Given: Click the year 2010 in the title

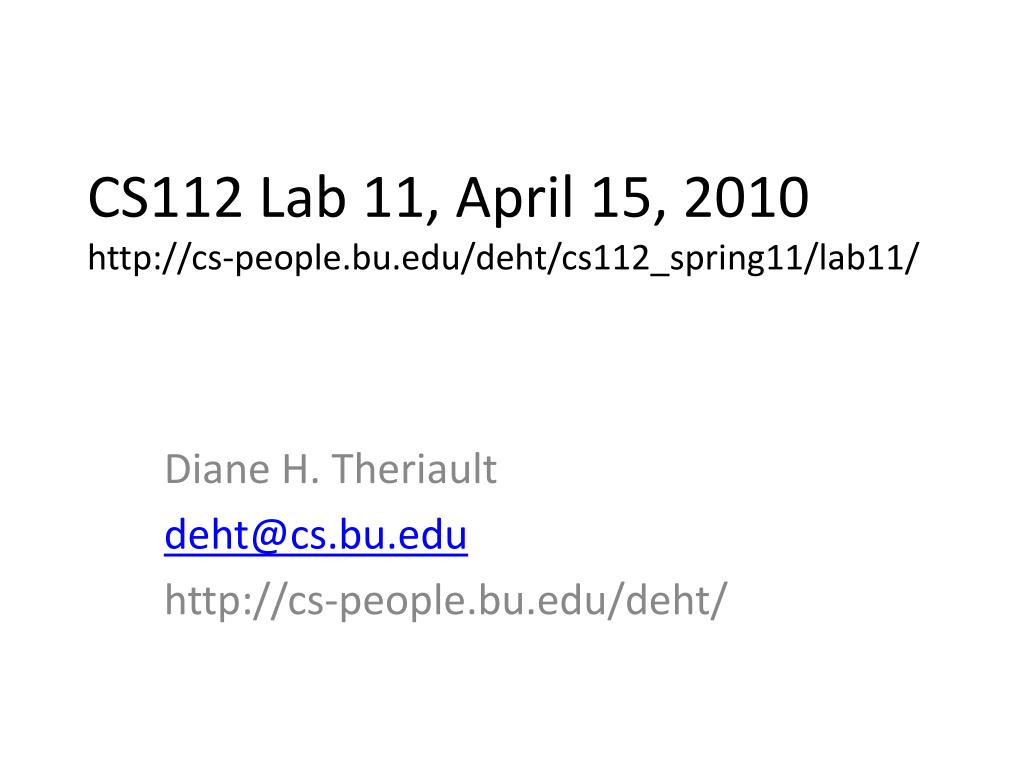Looking at the screenshot, I should pos(746,198).
